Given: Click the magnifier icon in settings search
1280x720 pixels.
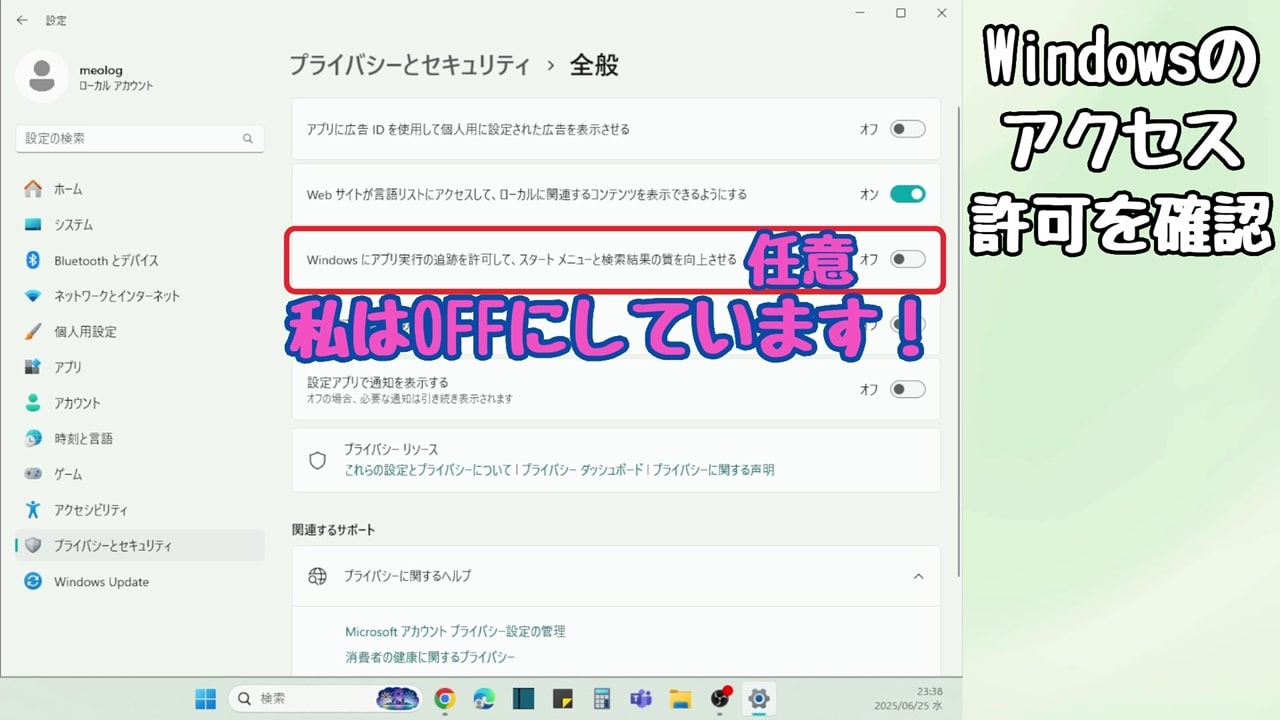Looking at the screenshot, I should coord(248,139).
